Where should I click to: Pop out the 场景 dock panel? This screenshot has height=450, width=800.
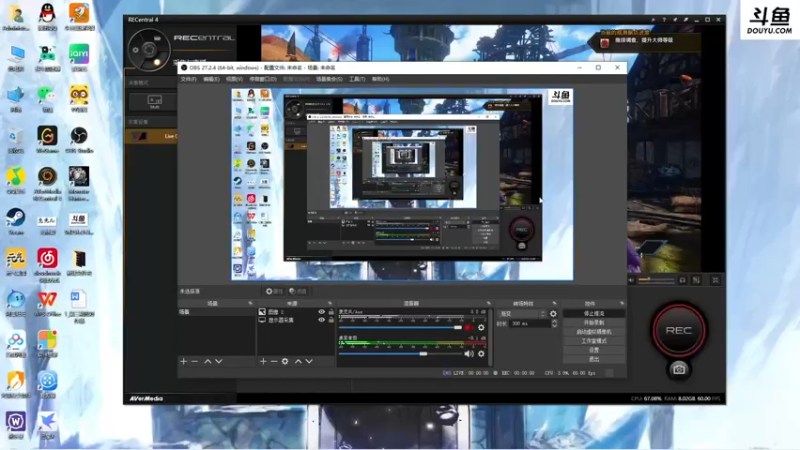click(251, 303)
